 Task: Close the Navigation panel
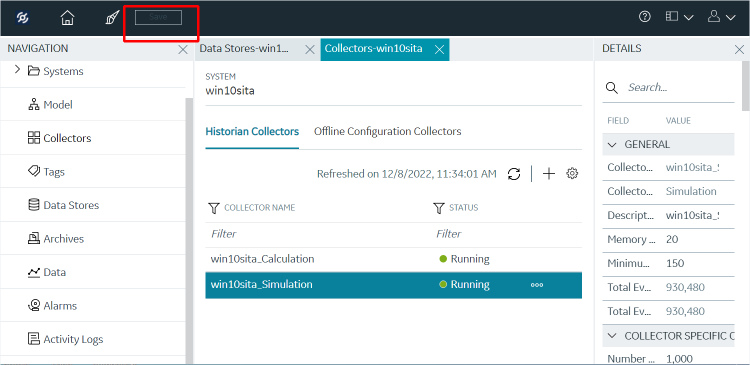point(183,49)
